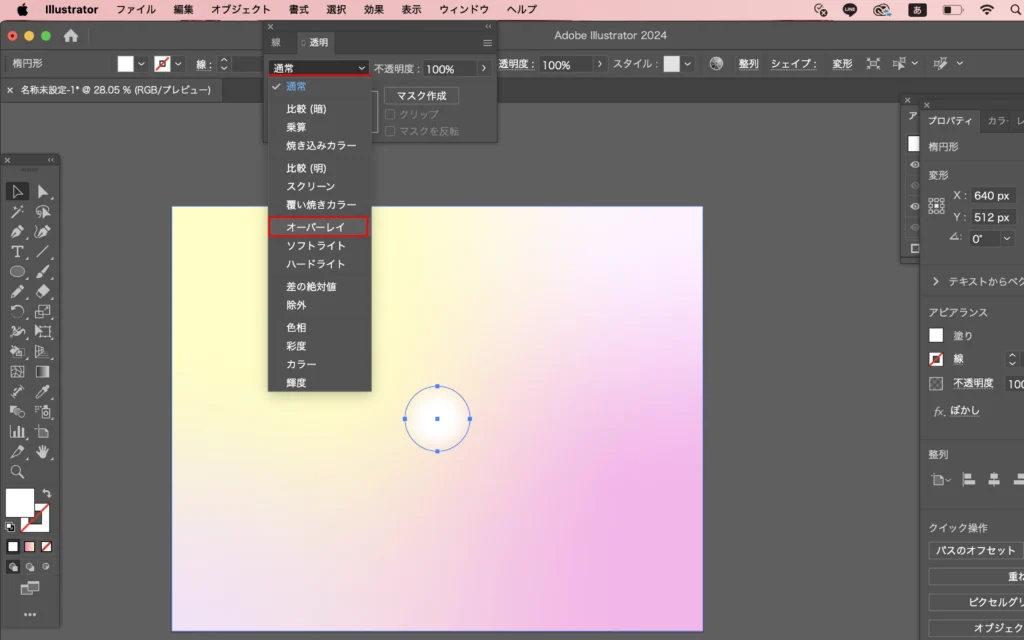Select the Selection (black arrow) tool
The image size is (1024, 640).
18,191
